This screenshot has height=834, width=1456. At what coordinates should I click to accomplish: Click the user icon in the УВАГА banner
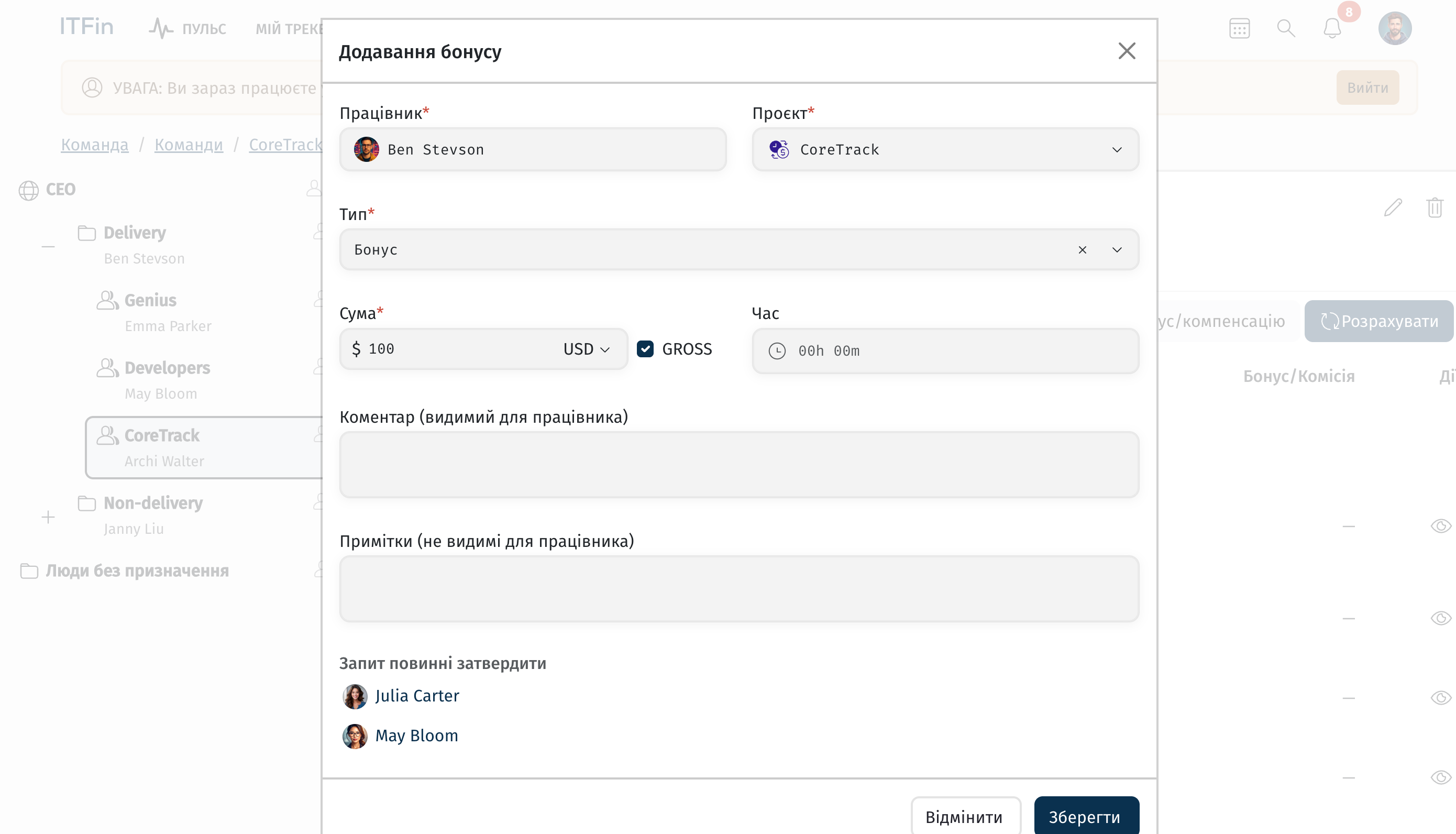click(x=92, y=87)
